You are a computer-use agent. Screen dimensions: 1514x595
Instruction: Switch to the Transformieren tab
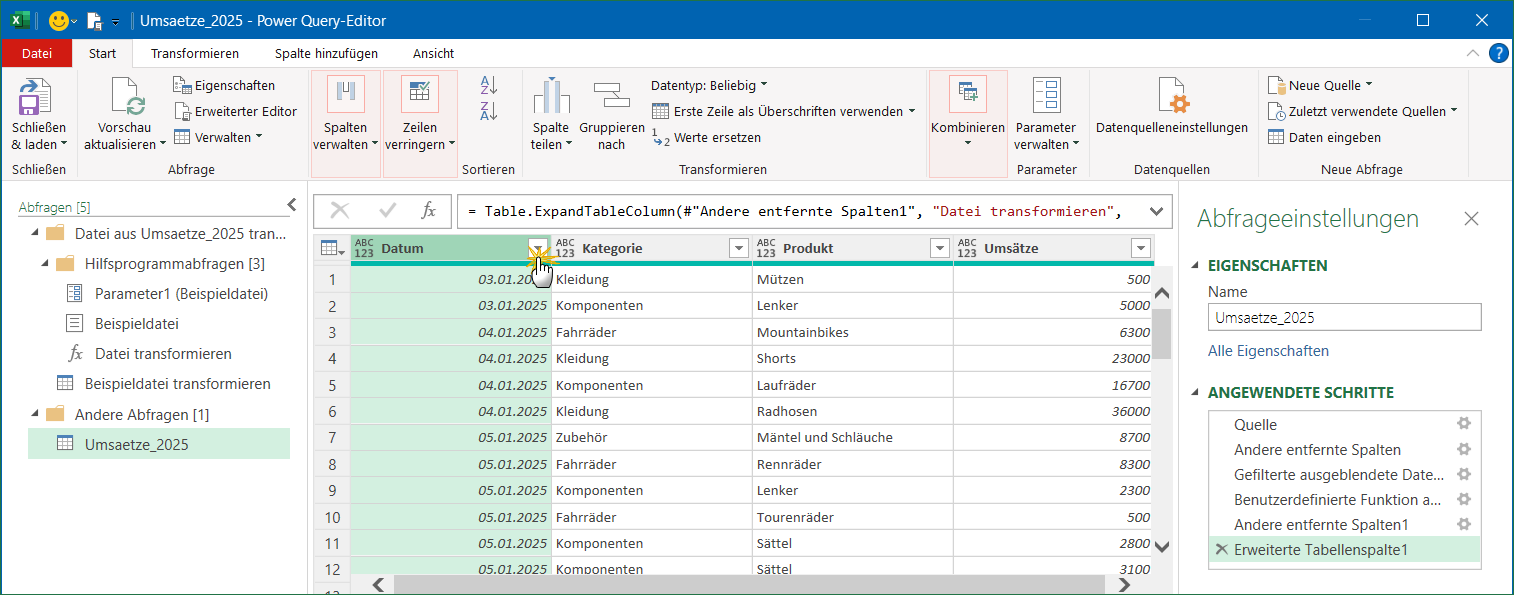click(x=195, y=53)
